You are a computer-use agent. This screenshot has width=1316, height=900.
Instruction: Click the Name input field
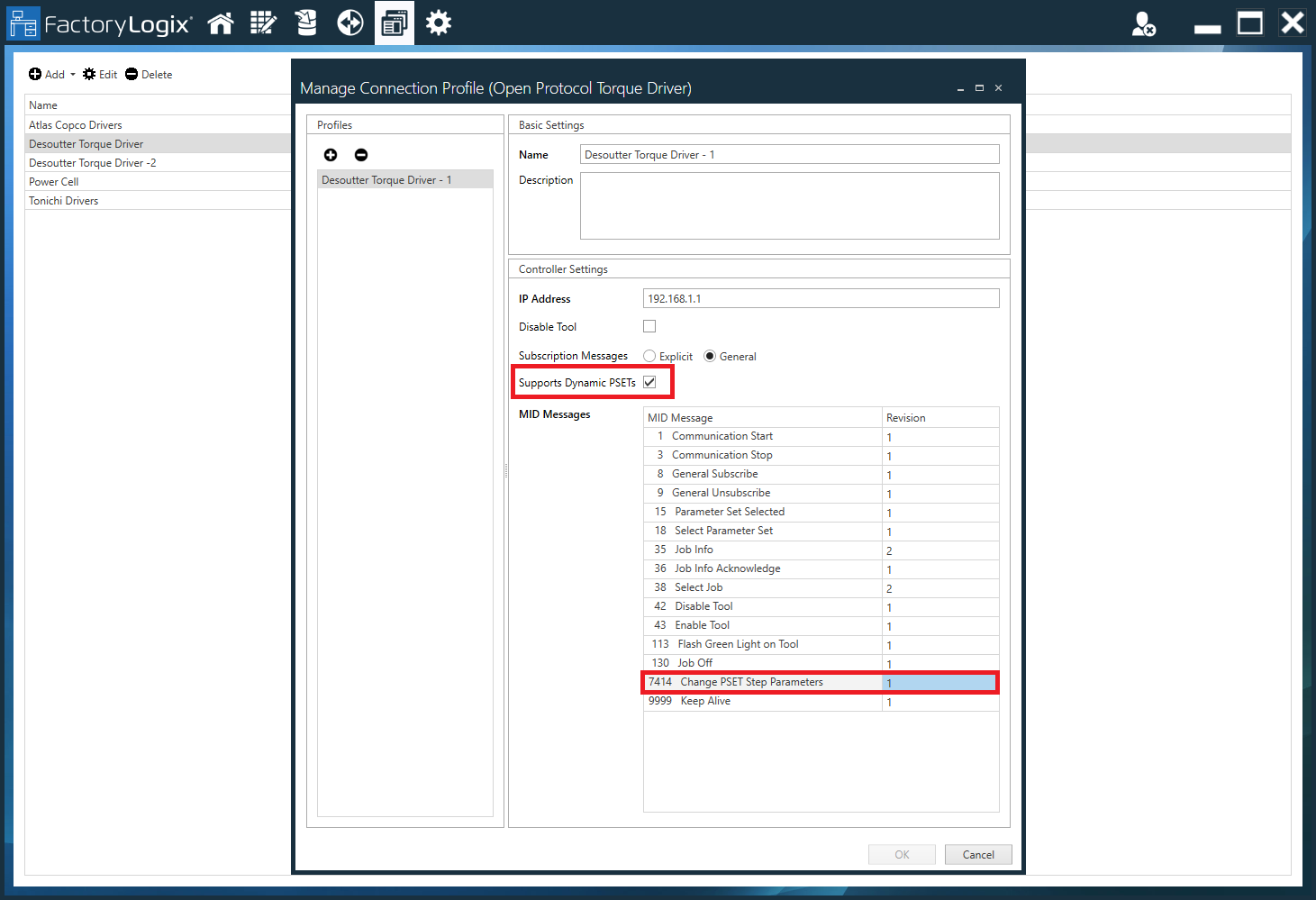[x=789, y=155]
